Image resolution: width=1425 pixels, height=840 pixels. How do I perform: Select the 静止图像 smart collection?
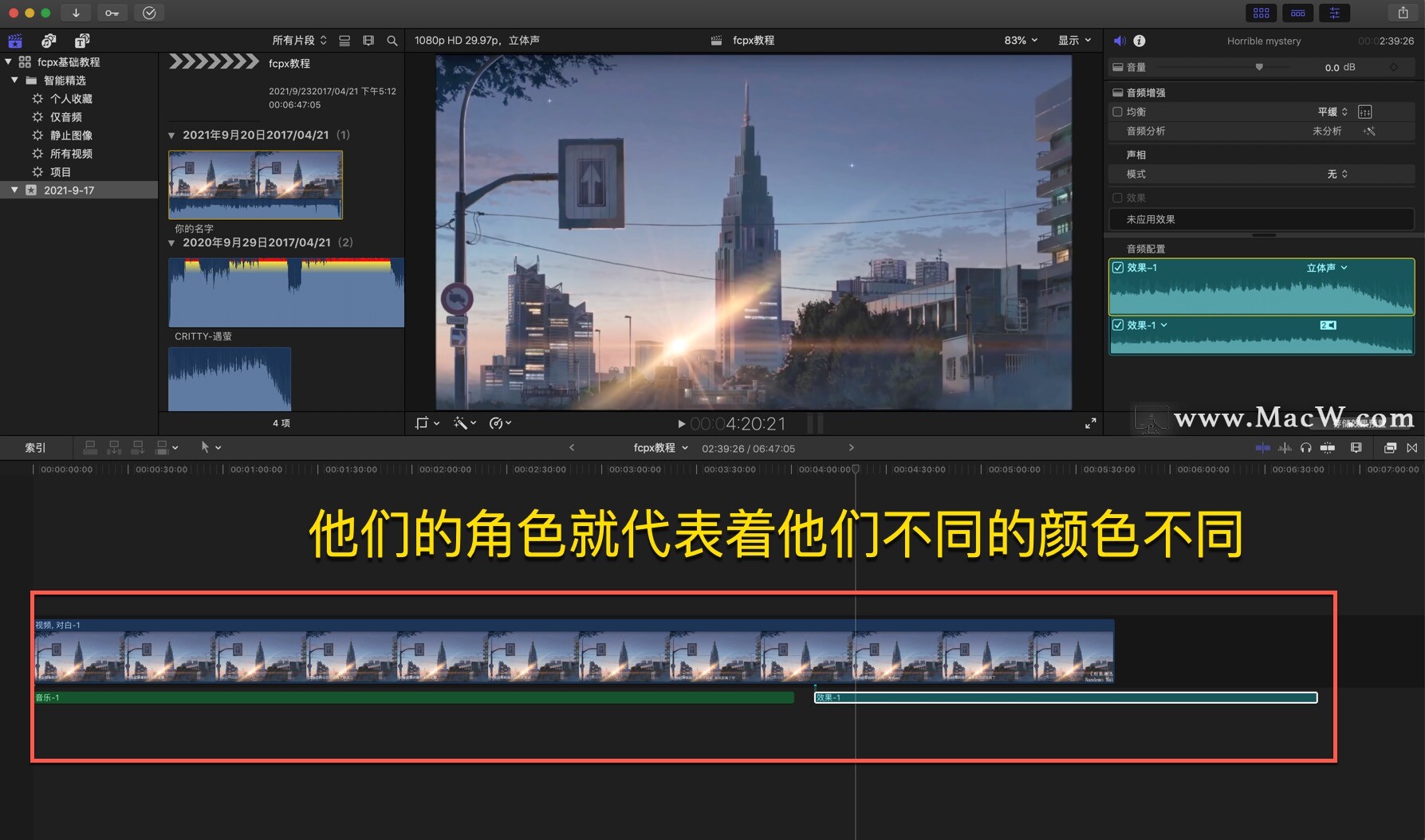click(x=71, y=135)
